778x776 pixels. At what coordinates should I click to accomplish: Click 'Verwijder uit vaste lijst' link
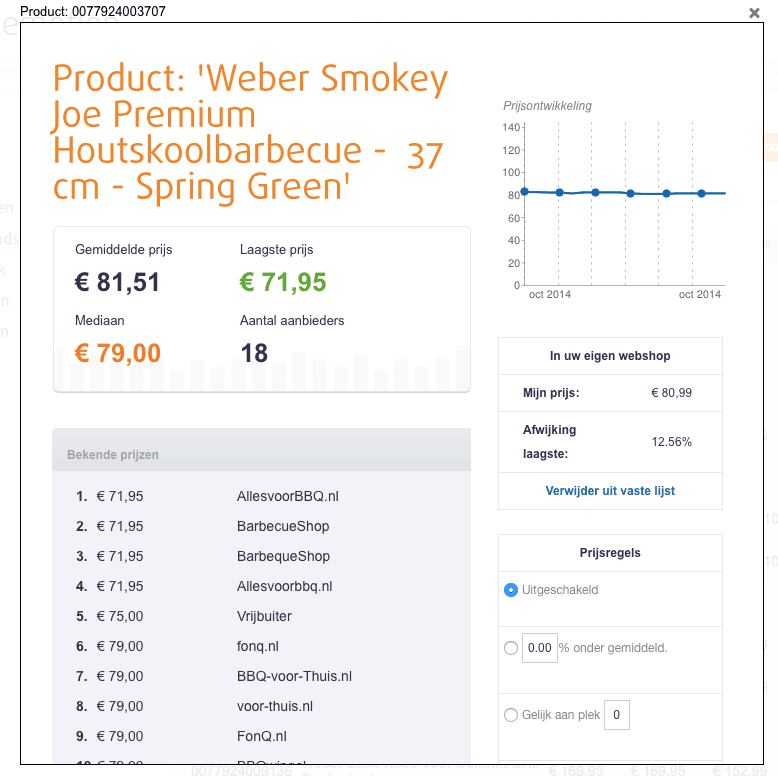pos(610,491)
